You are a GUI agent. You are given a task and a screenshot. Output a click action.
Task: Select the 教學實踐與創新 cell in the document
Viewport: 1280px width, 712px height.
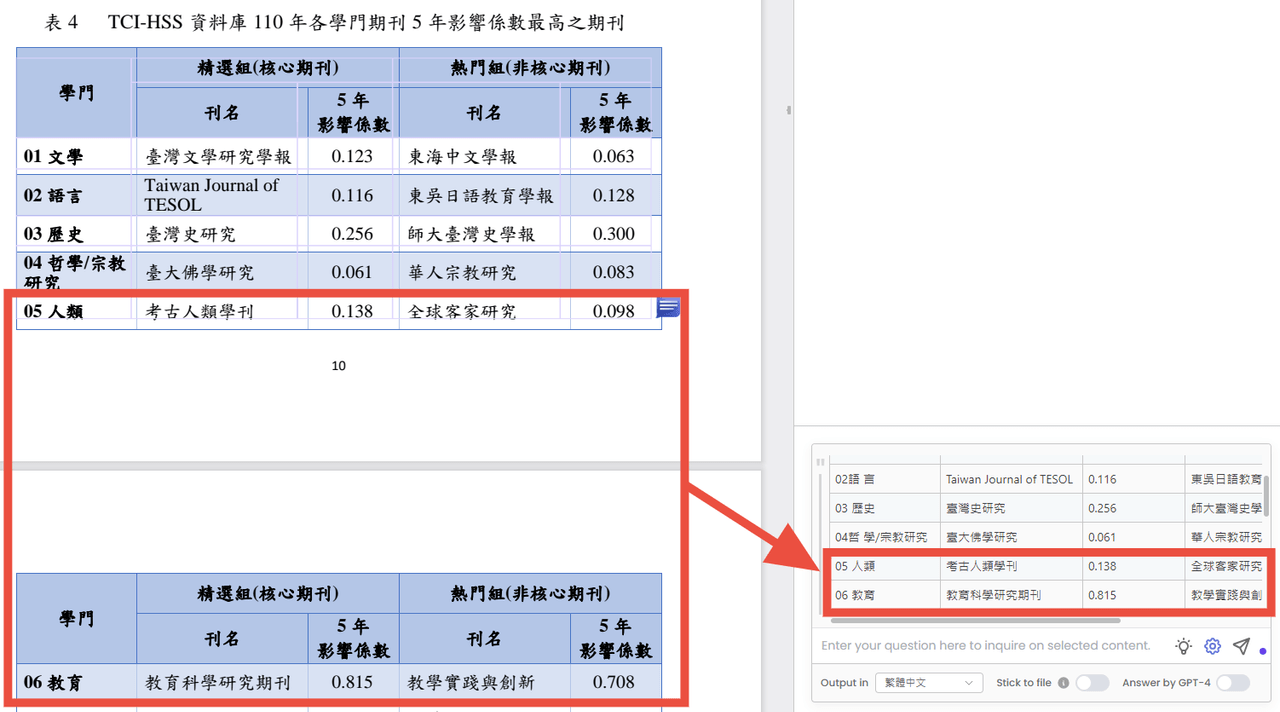click(484, 683)
